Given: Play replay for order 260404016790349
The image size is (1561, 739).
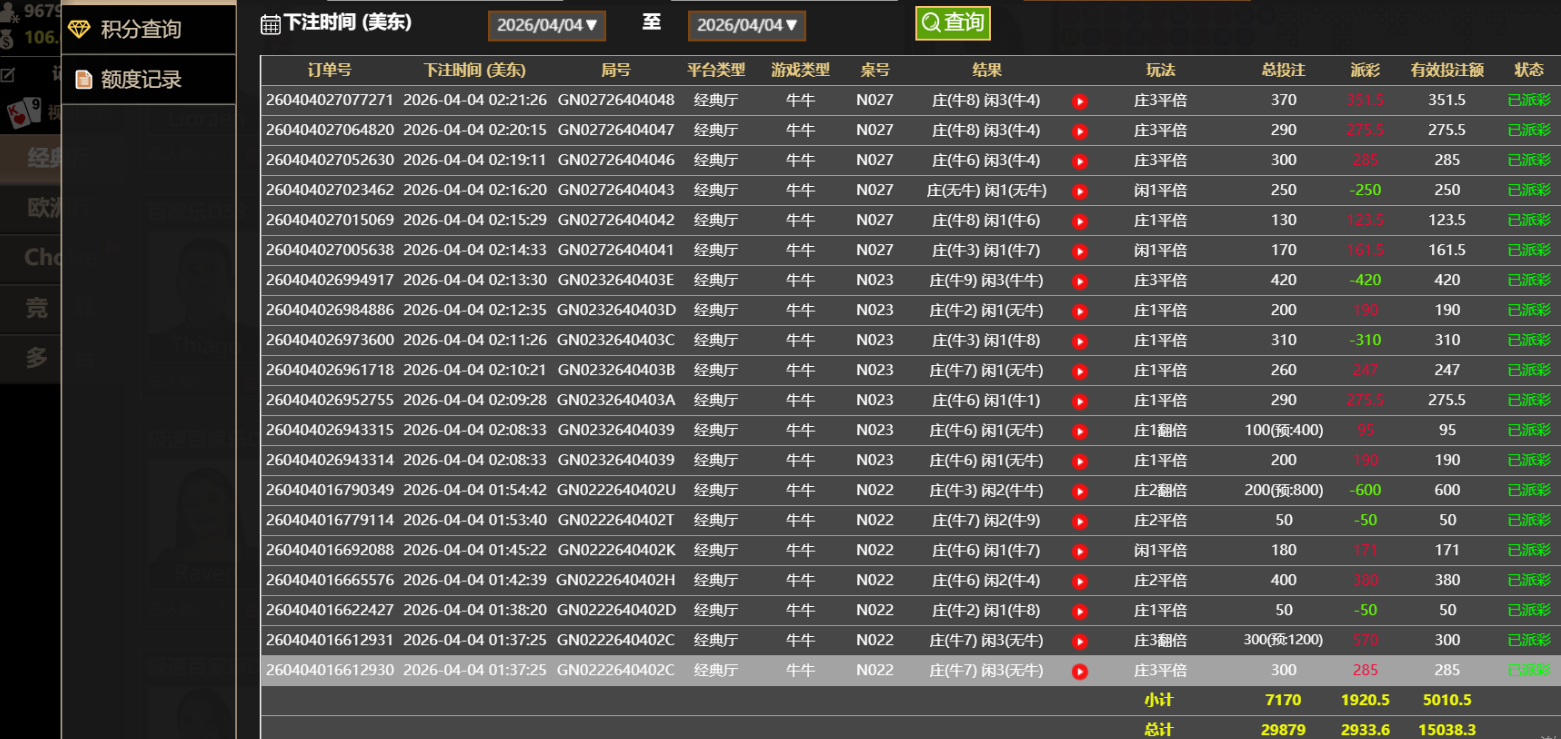Looking at the screenshot, I should [x=1080, y=491].
